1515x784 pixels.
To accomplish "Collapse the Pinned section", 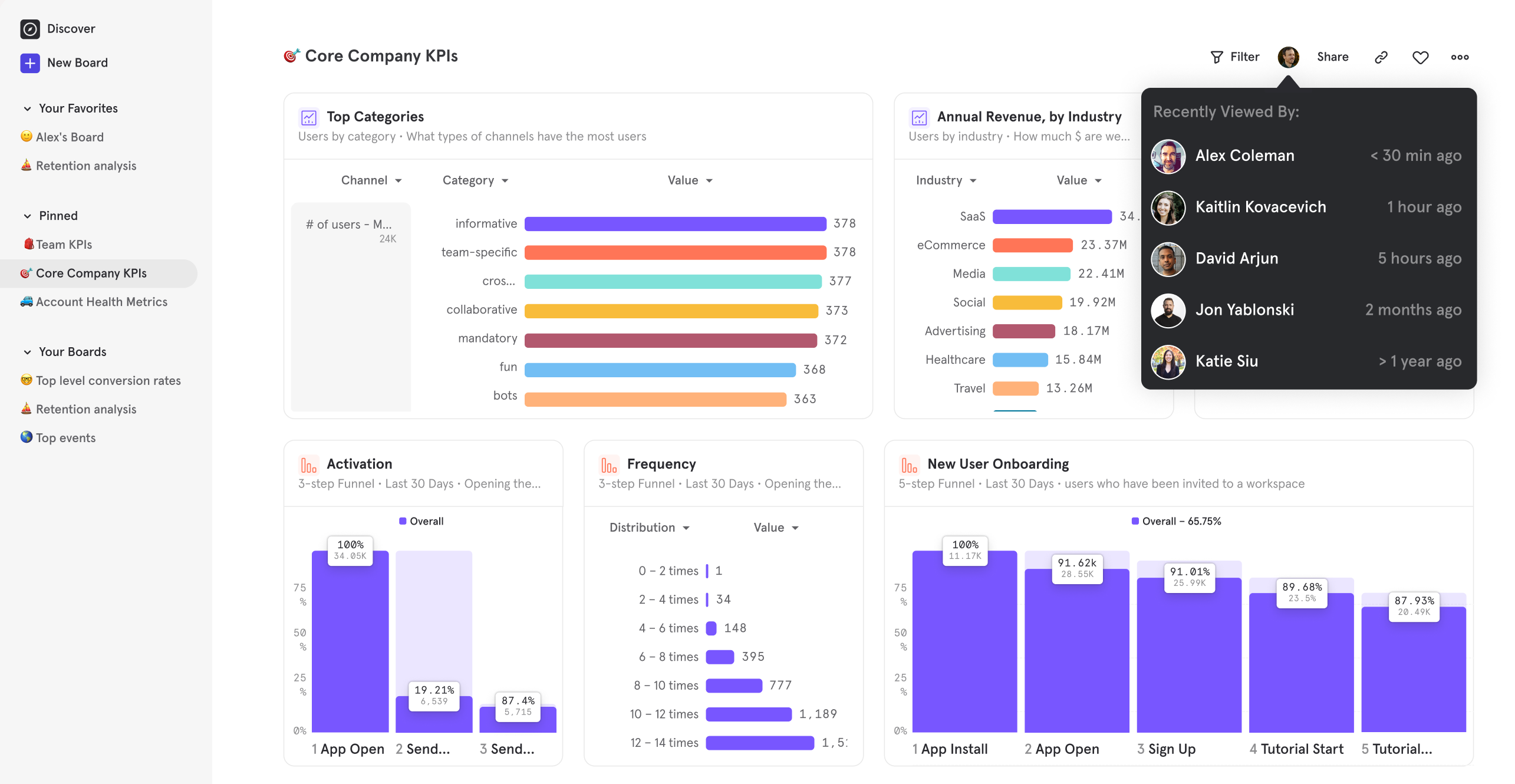I will [x=27, y=216].
